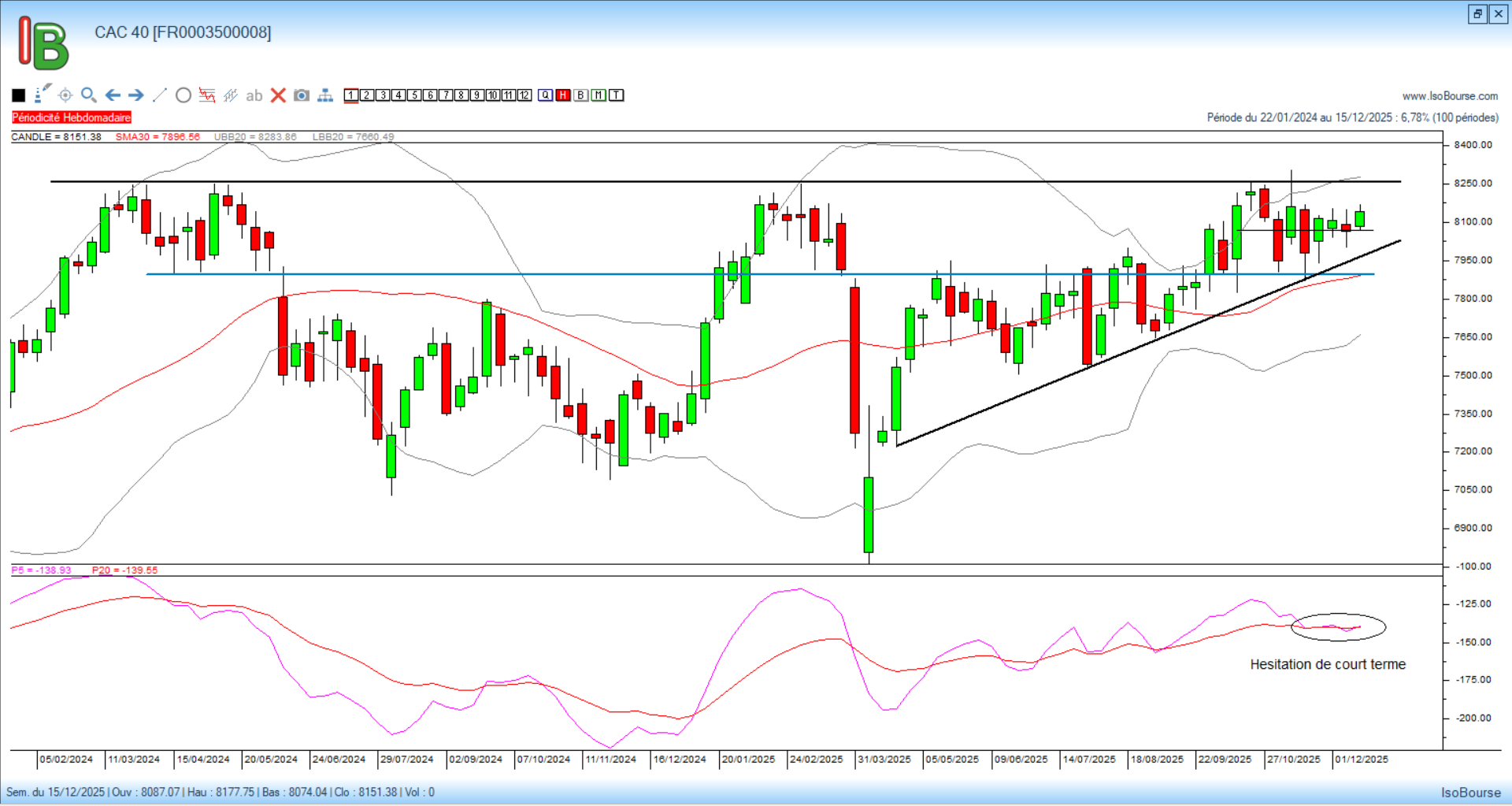Click the SMA30 indicator legend
This screenshot has width=1512, height=806.
point(157,137)
